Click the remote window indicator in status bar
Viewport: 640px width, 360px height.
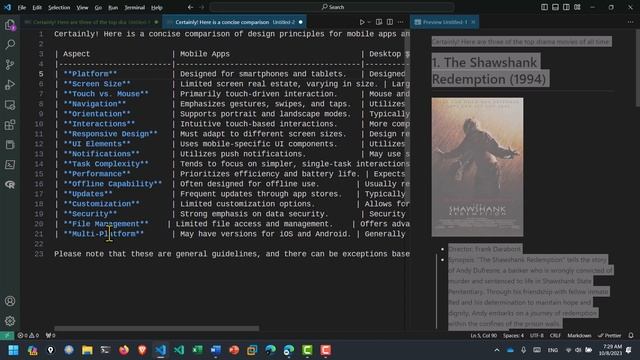(x=7, y=336)
